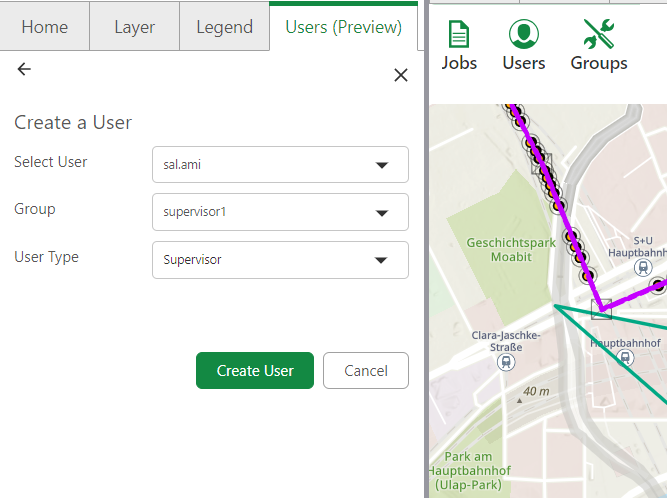
Task: Click the Hauptbahnhof station icon on map
Action: [625, 359]
